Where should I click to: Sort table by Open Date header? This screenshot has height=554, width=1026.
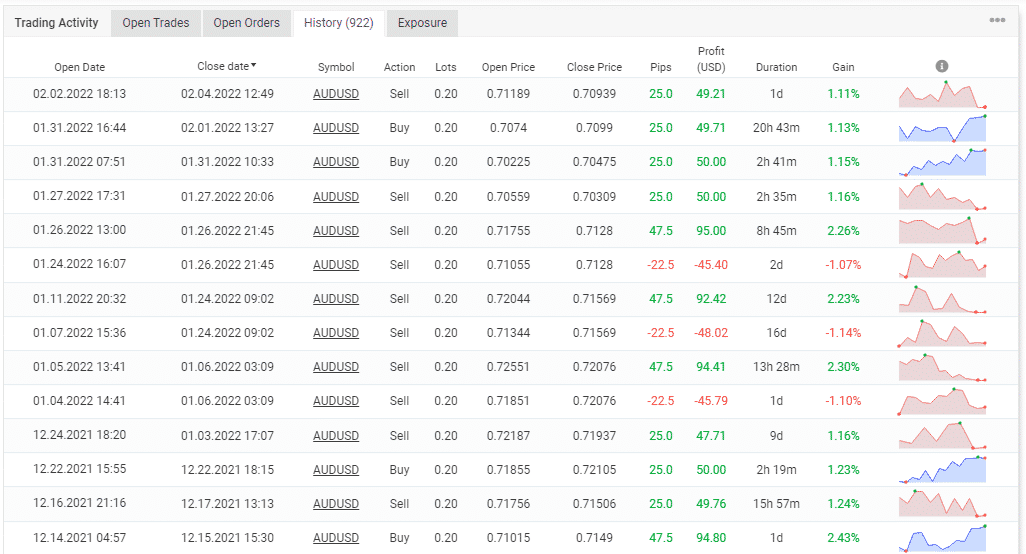[x=79, y=67]
